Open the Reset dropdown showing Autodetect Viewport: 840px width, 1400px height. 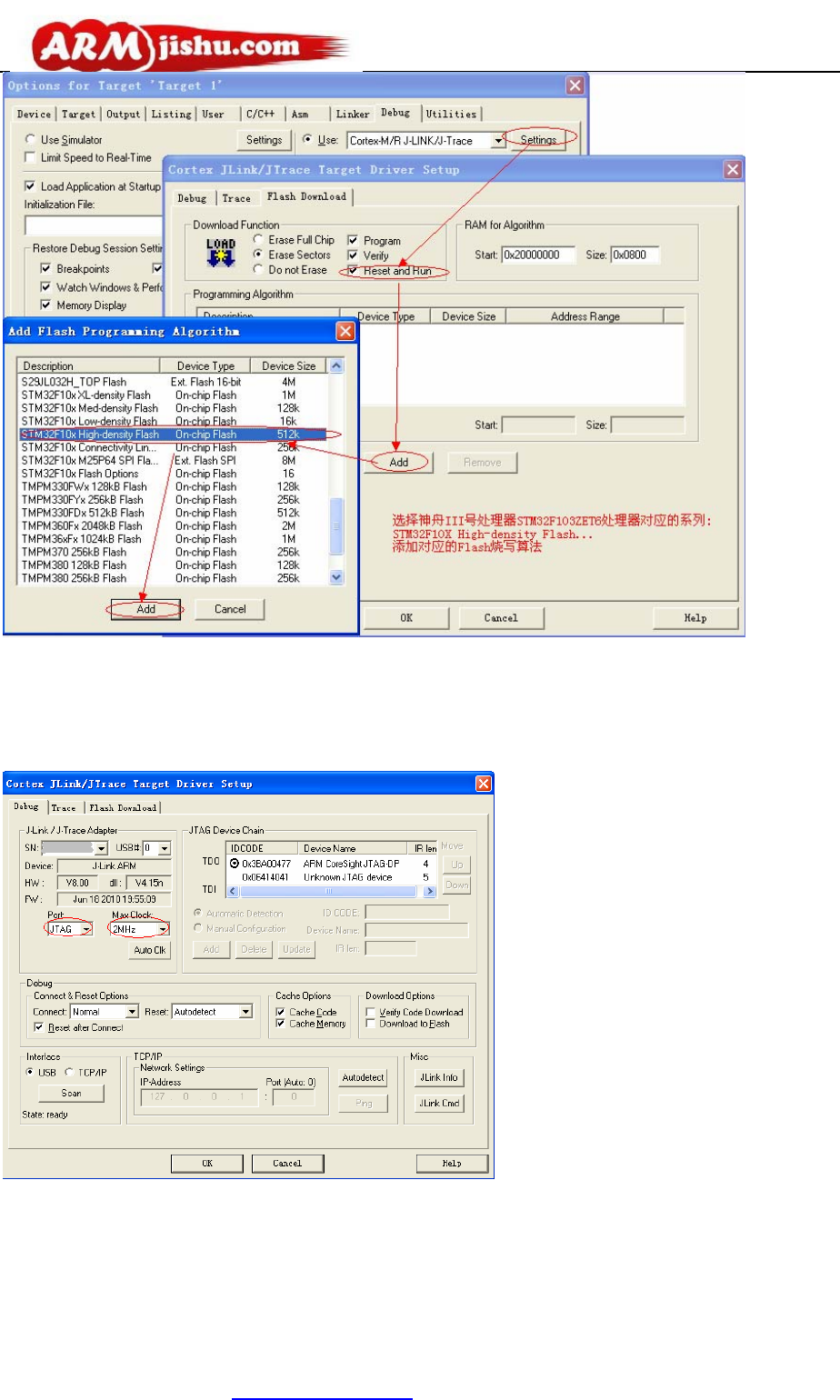245,1012
